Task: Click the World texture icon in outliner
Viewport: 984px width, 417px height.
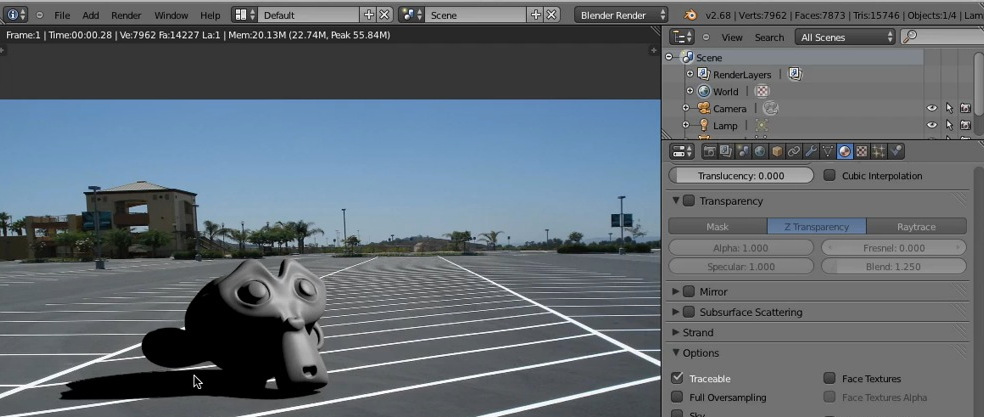Action: 762,92
